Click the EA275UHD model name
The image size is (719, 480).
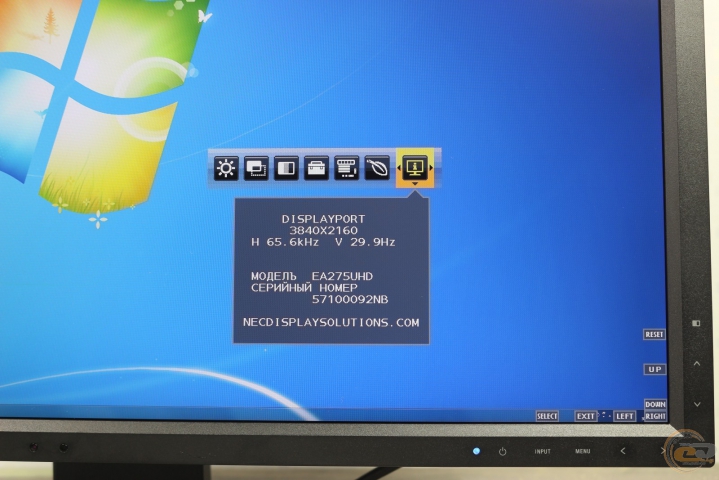[342, 276]
